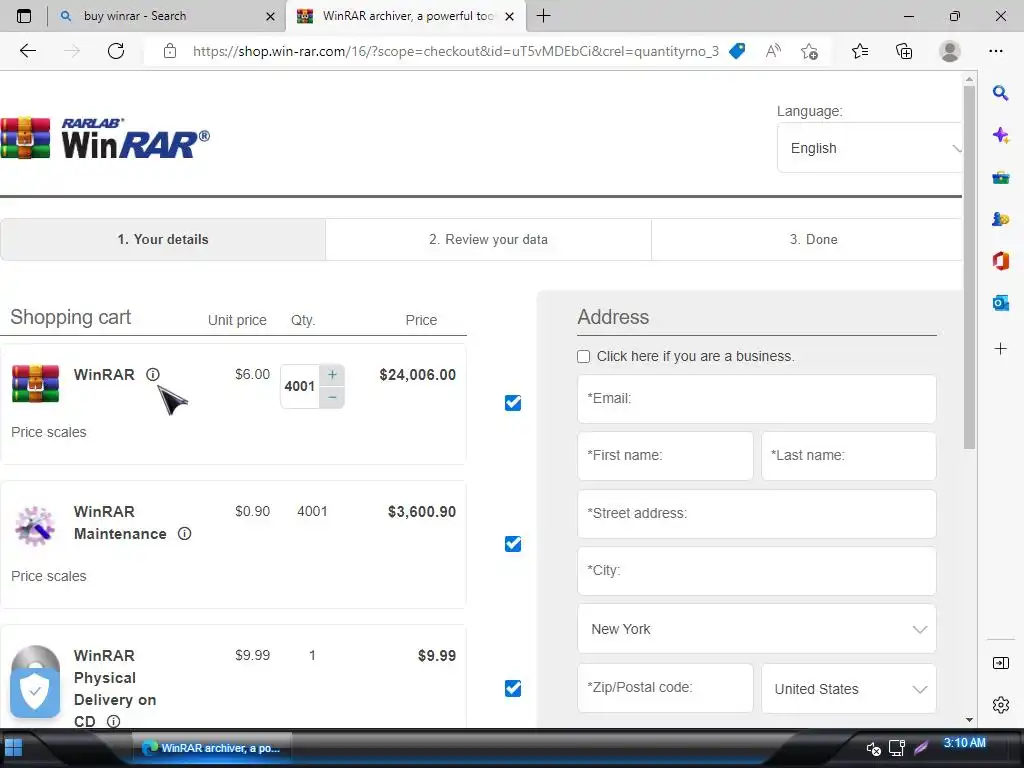The width and height of the screenshot is (1024, 768).
Task: Click the 3:10 AM taskbar clock
Action: [x=964, y=743]
